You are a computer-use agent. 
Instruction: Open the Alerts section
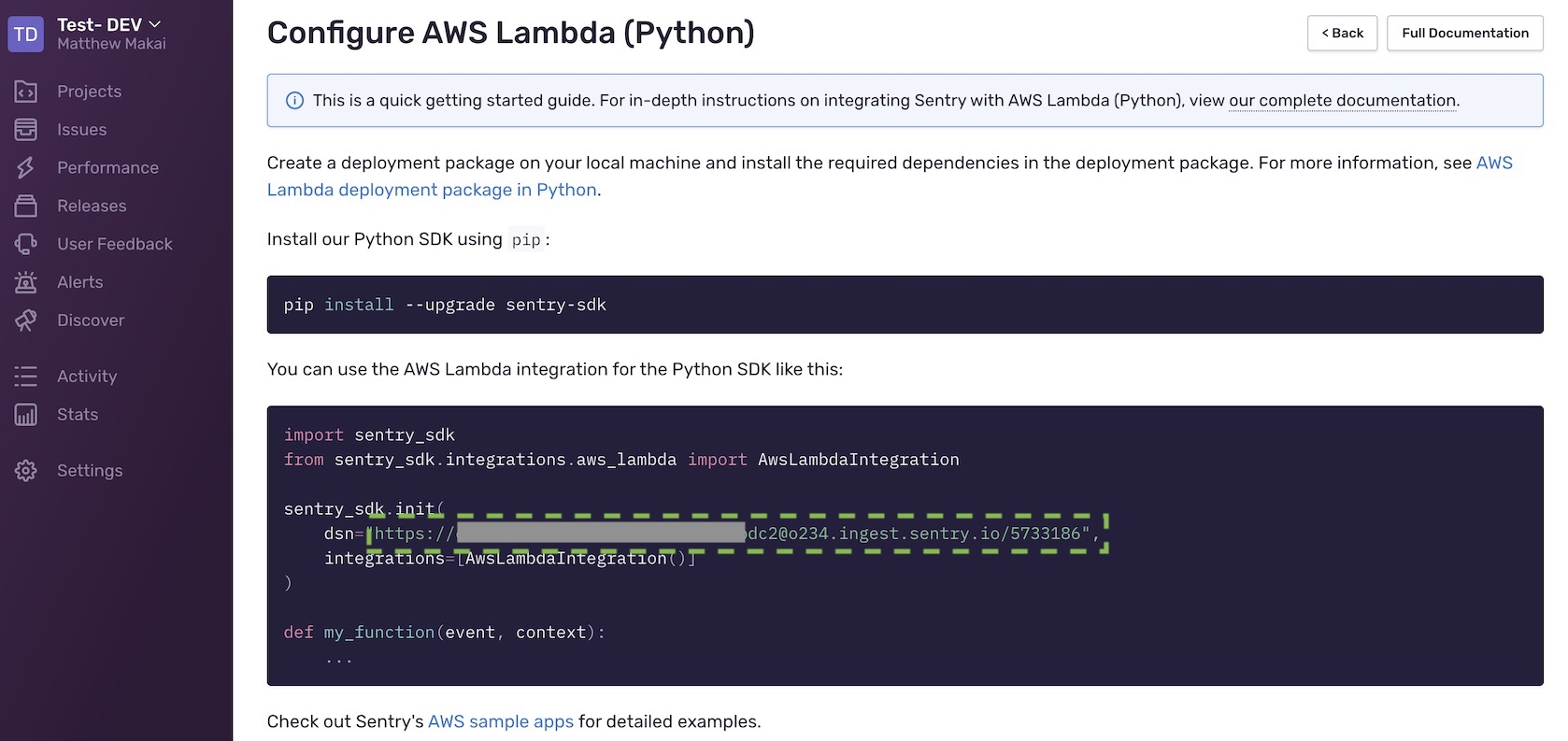pos(80,282)
